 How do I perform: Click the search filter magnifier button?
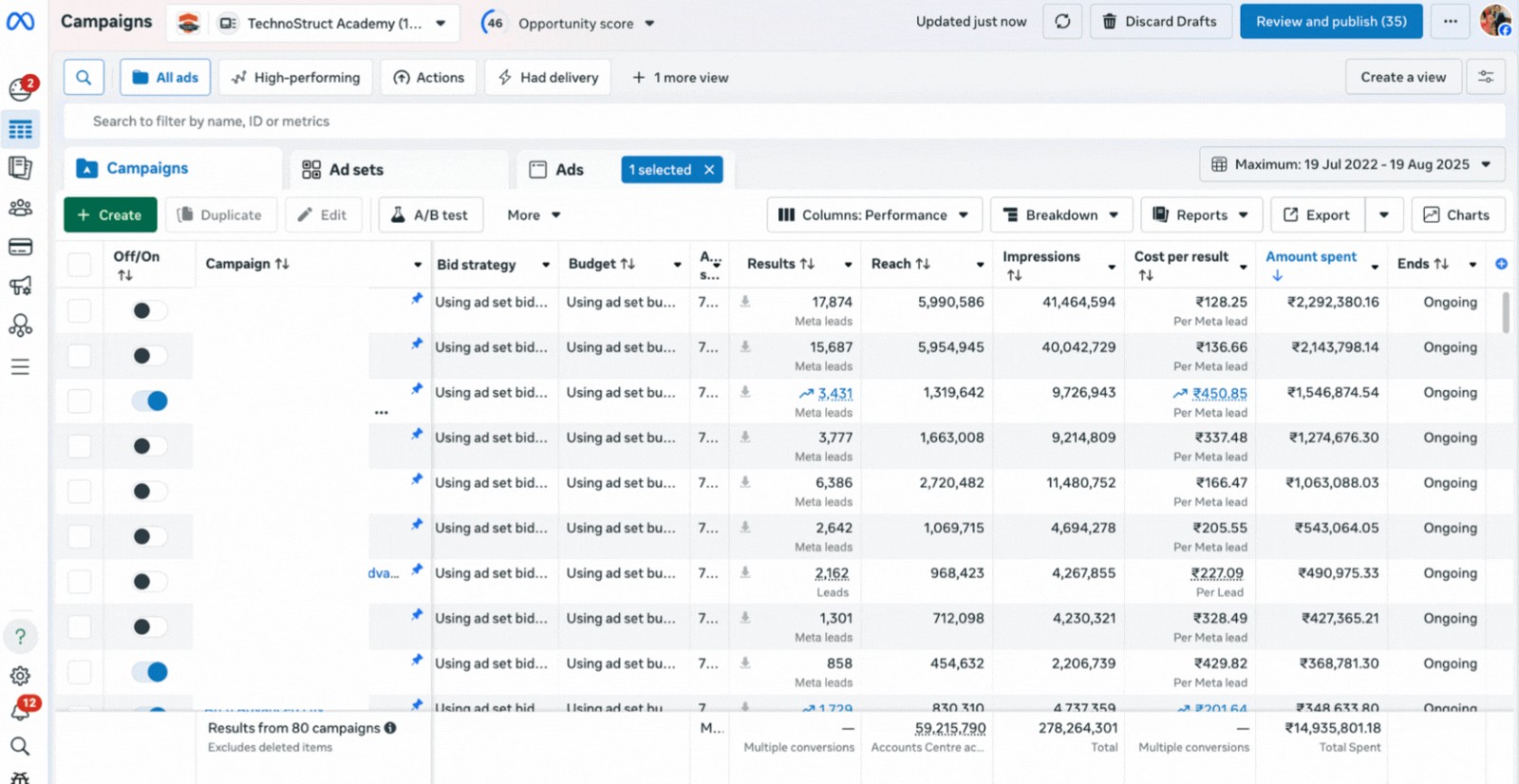[x=84, y=77]
